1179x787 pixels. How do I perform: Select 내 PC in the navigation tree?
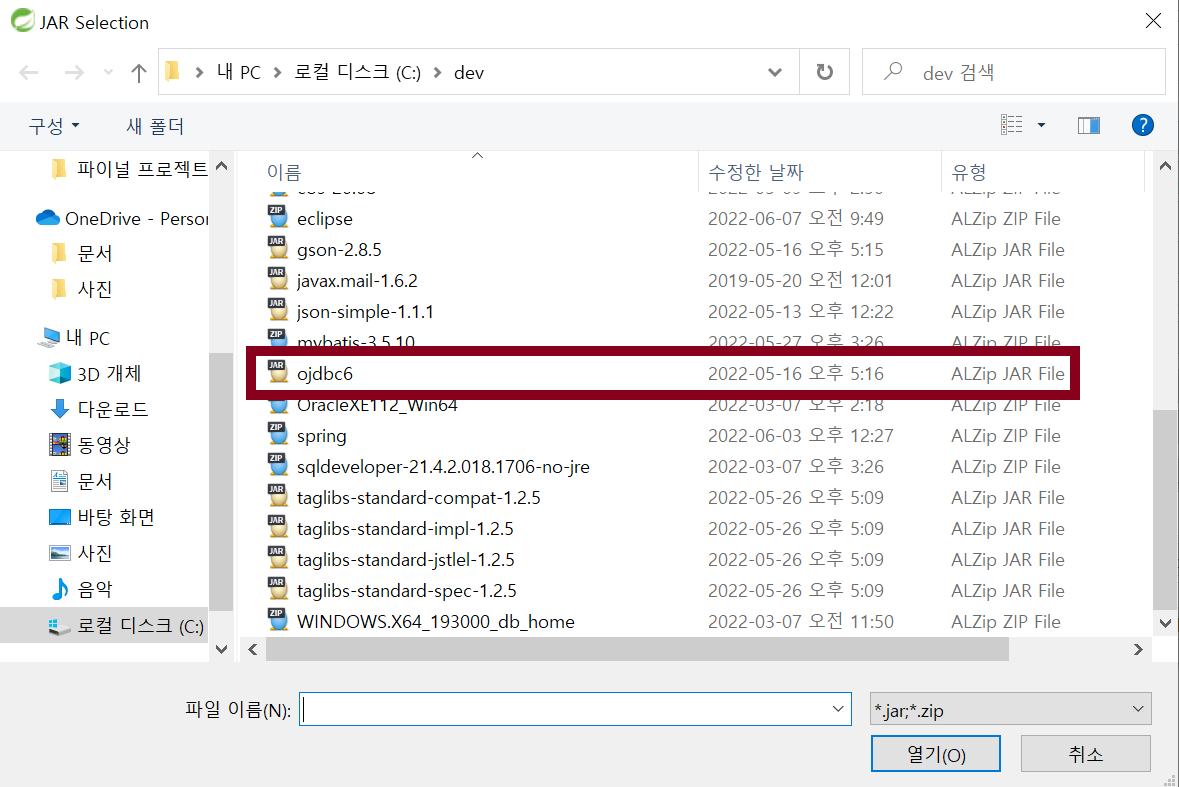click(74, 338)
